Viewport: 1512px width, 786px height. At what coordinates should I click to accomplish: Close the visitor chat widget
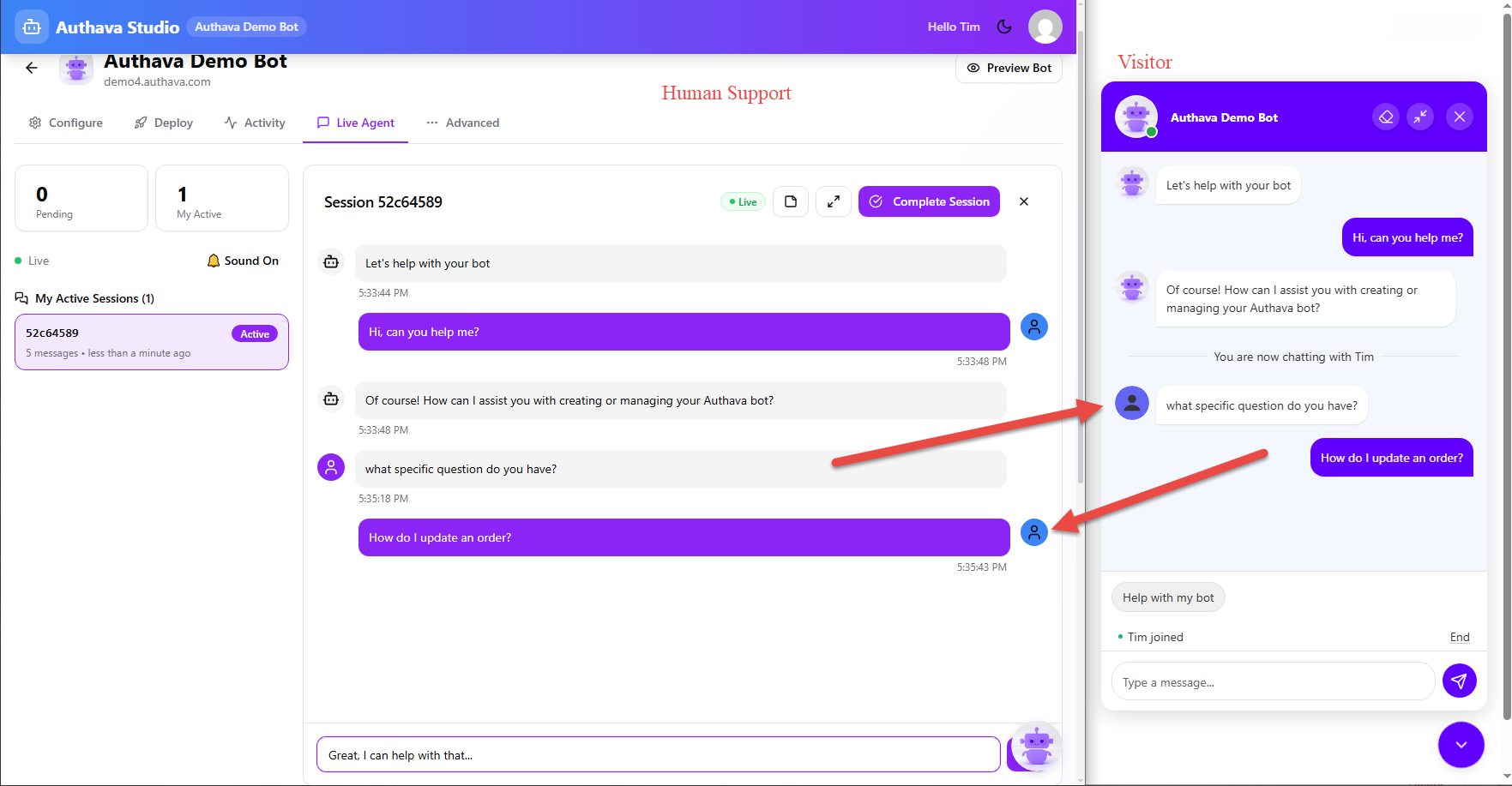pyautogui.click(x=1460, y=117)
